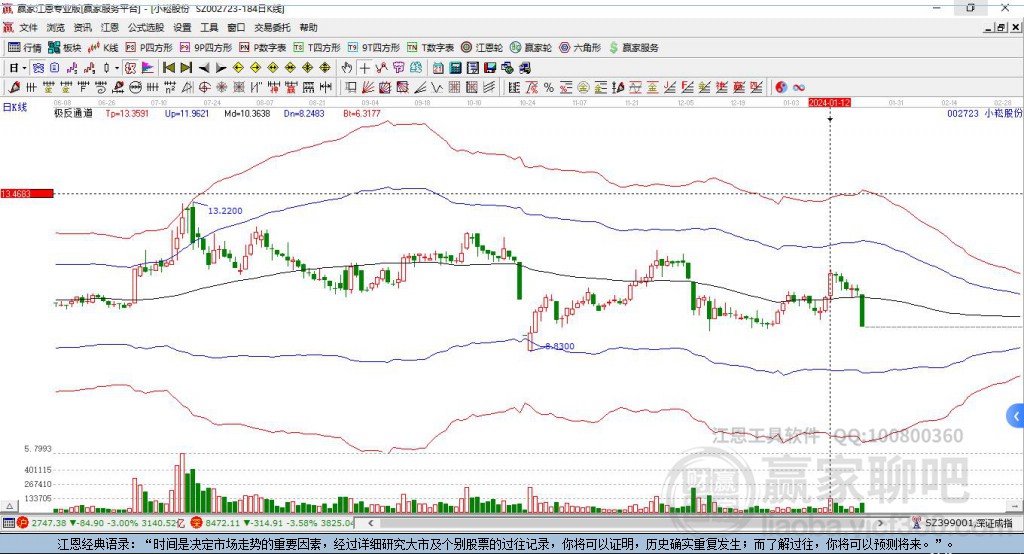Image resolution: width=1024 pixels, height=554 pixels.
Task: Open the 文件 menu
Action: pos(28,27)
